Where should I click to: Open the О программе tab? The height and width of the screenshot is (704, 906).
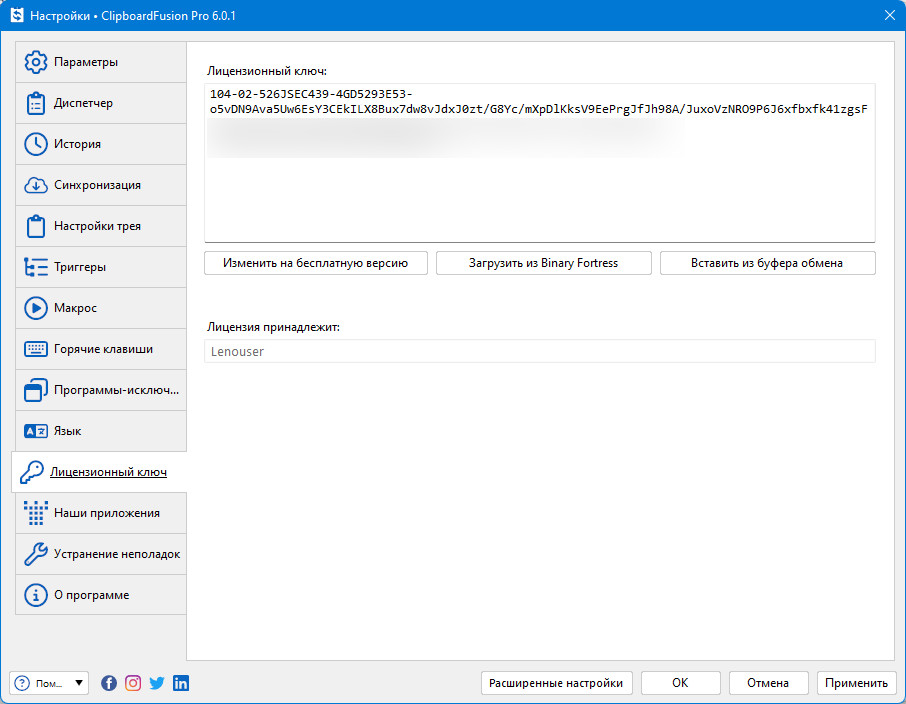point(101,595)
